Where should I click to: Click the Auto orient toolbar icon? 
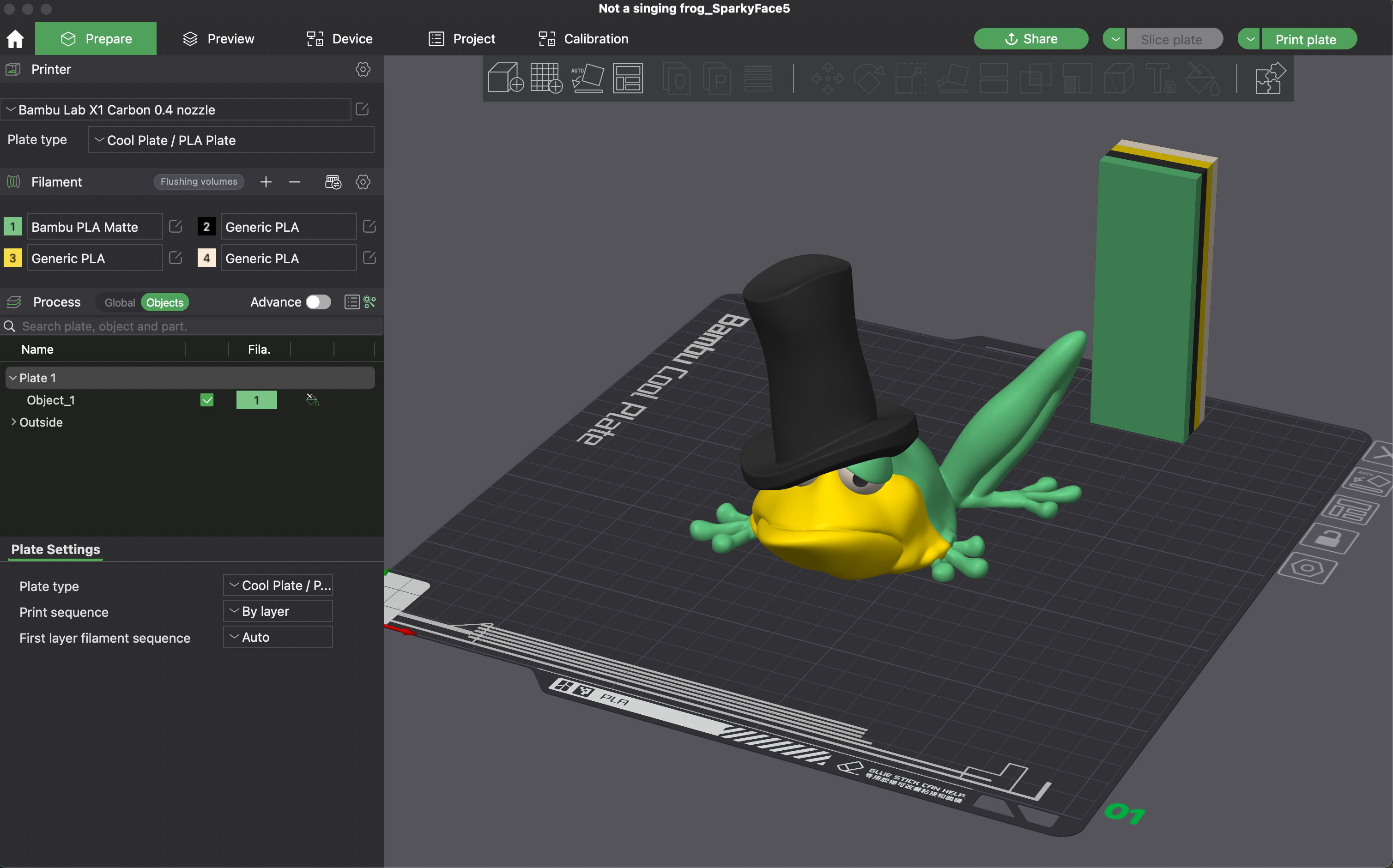587,78
